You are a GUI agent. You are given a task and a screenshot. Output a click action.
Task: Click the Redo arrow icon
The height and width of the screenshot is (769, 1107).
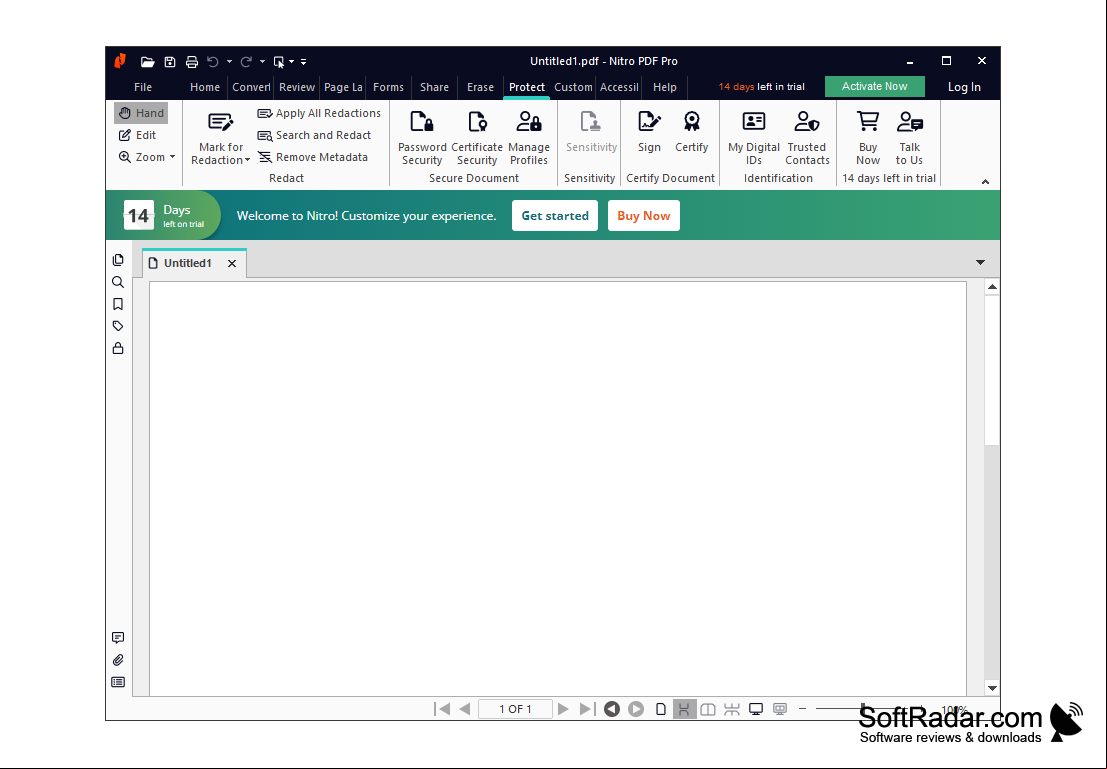coord(246,61)
